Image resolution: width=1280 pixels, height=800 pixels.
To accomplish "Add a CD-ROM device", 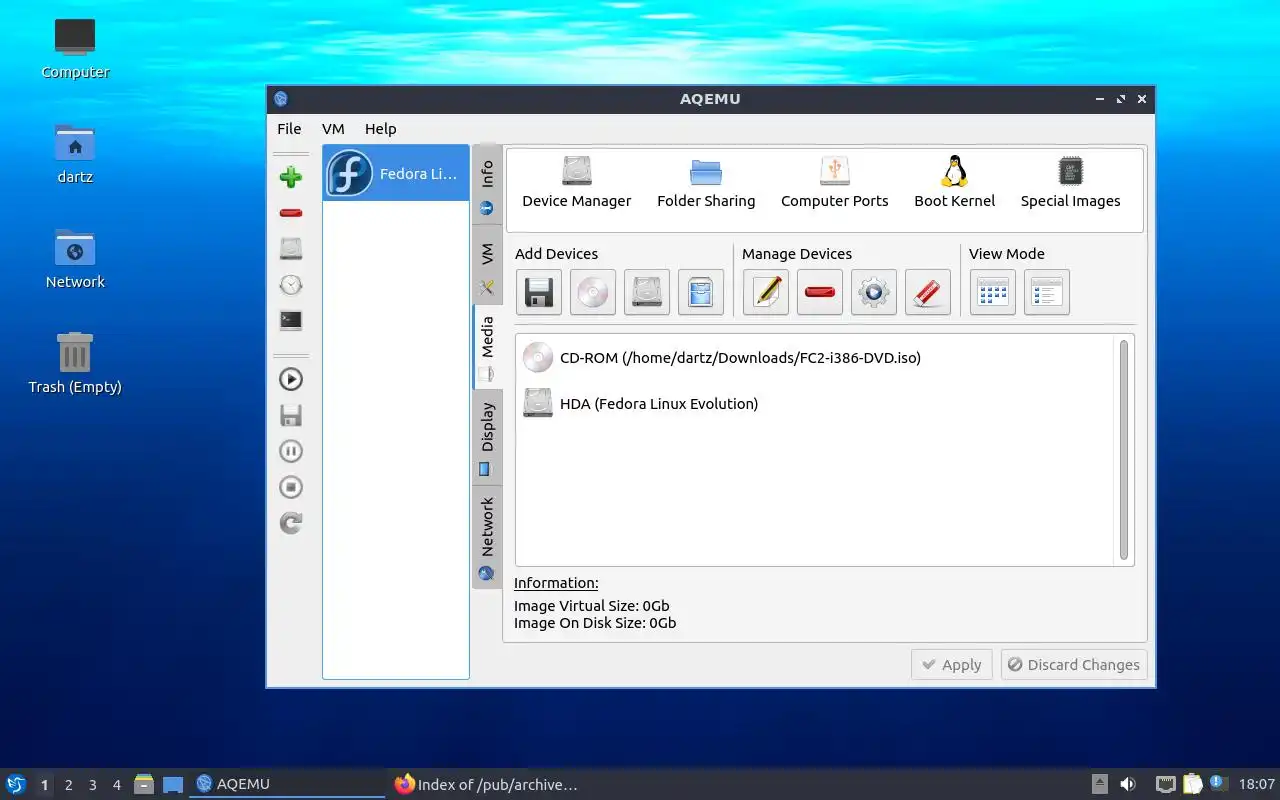I will [593, 293].
